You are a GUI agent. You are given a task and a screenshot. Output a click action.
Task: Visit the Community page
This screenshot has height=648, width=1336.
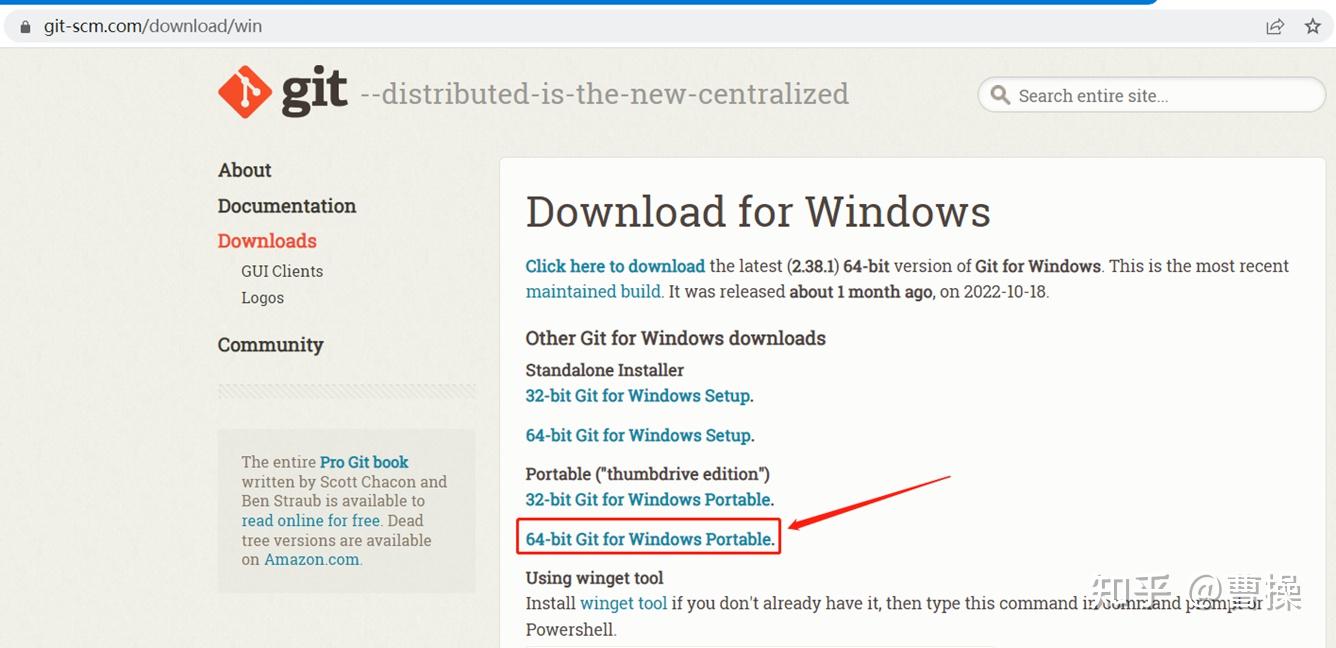(270, 344)
